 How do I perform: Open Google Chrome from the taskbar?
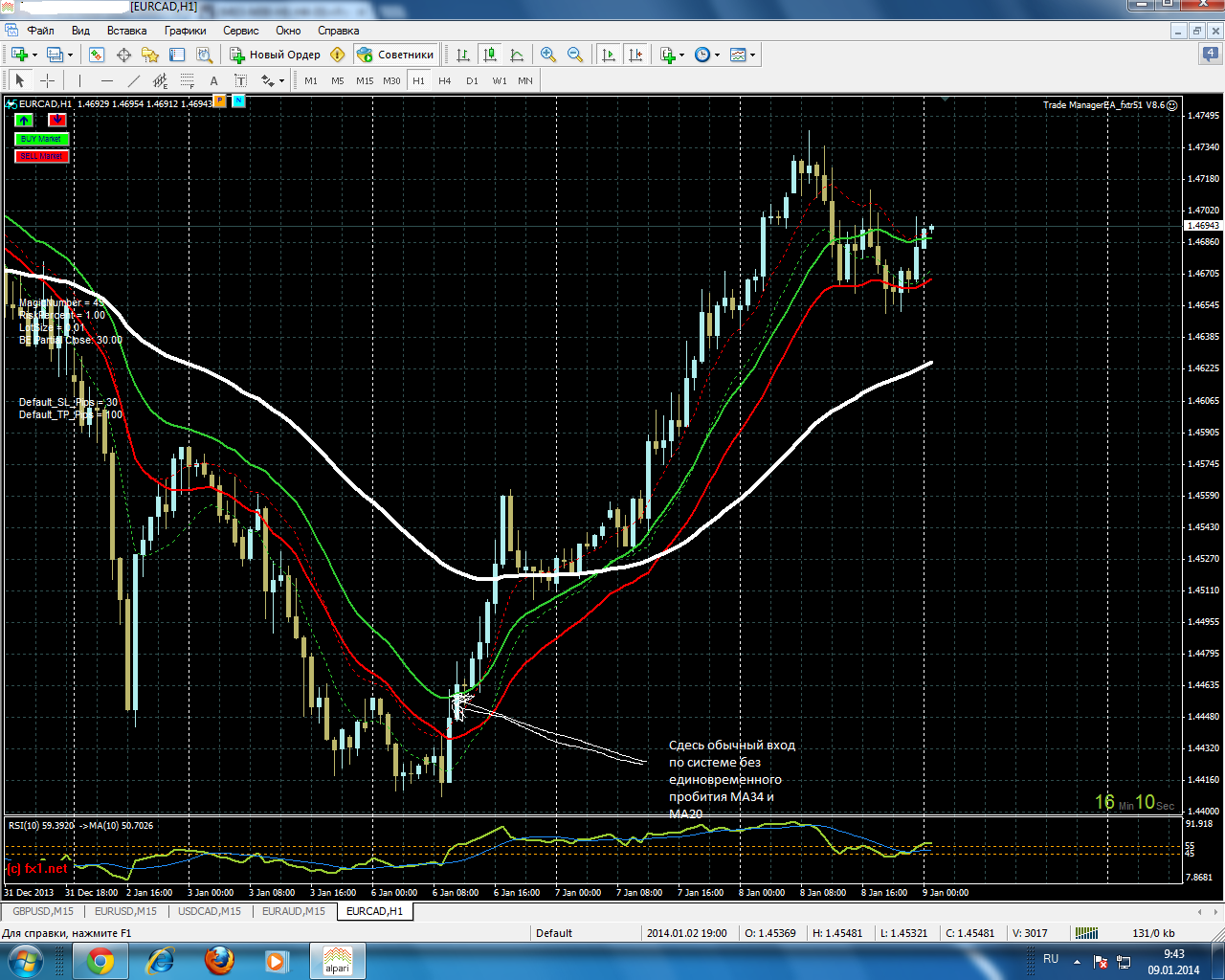click(100, 961)
